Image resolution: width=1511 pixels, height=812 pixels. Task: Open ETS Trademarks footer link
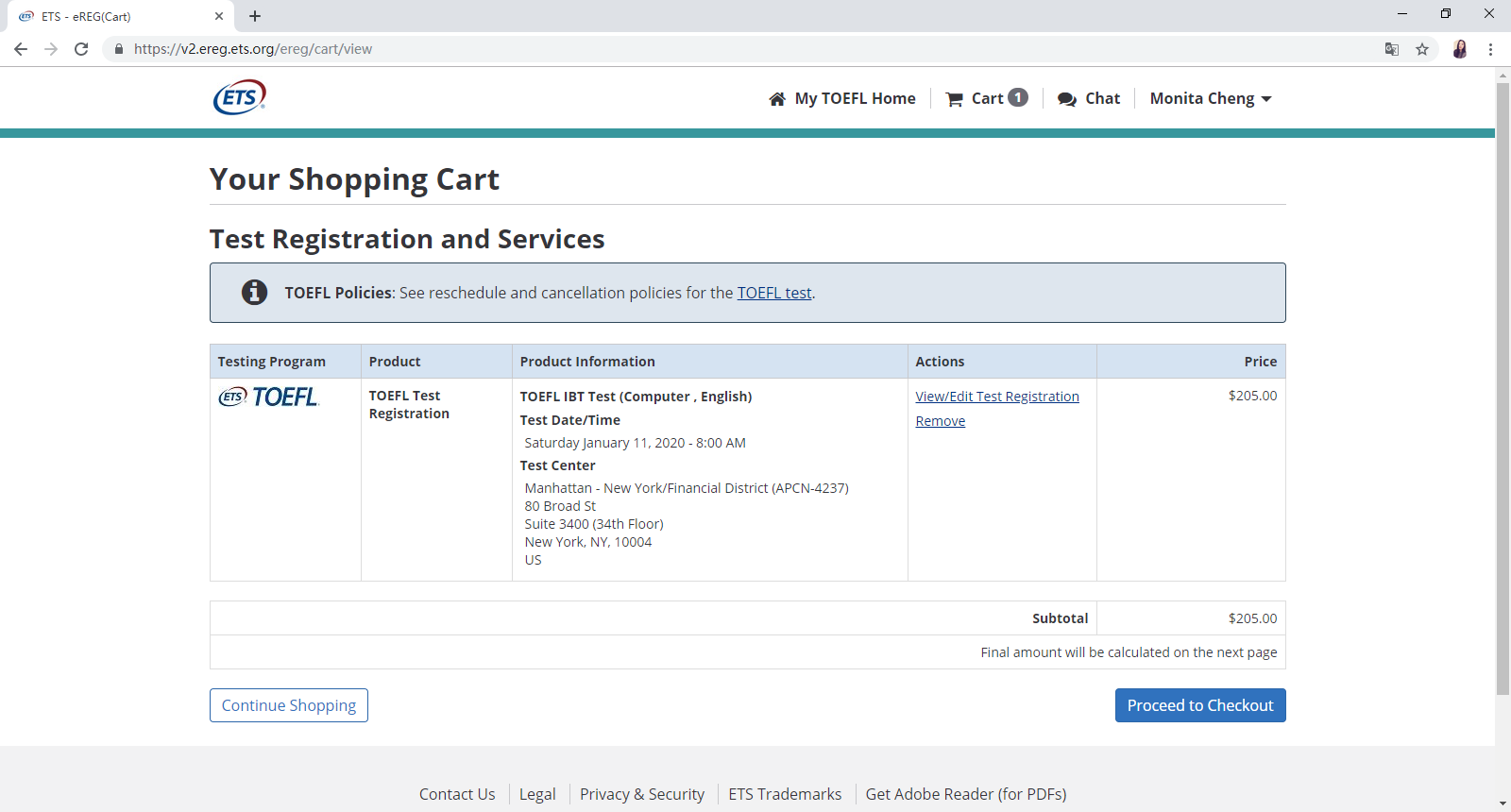click(x=785, y=794)
